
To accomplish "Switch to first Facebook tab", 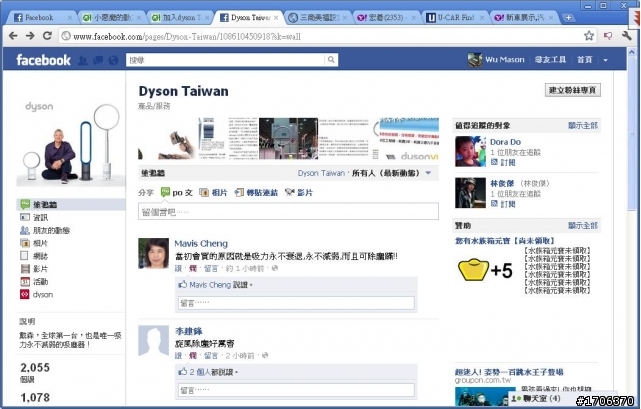I will coord(43,18).
